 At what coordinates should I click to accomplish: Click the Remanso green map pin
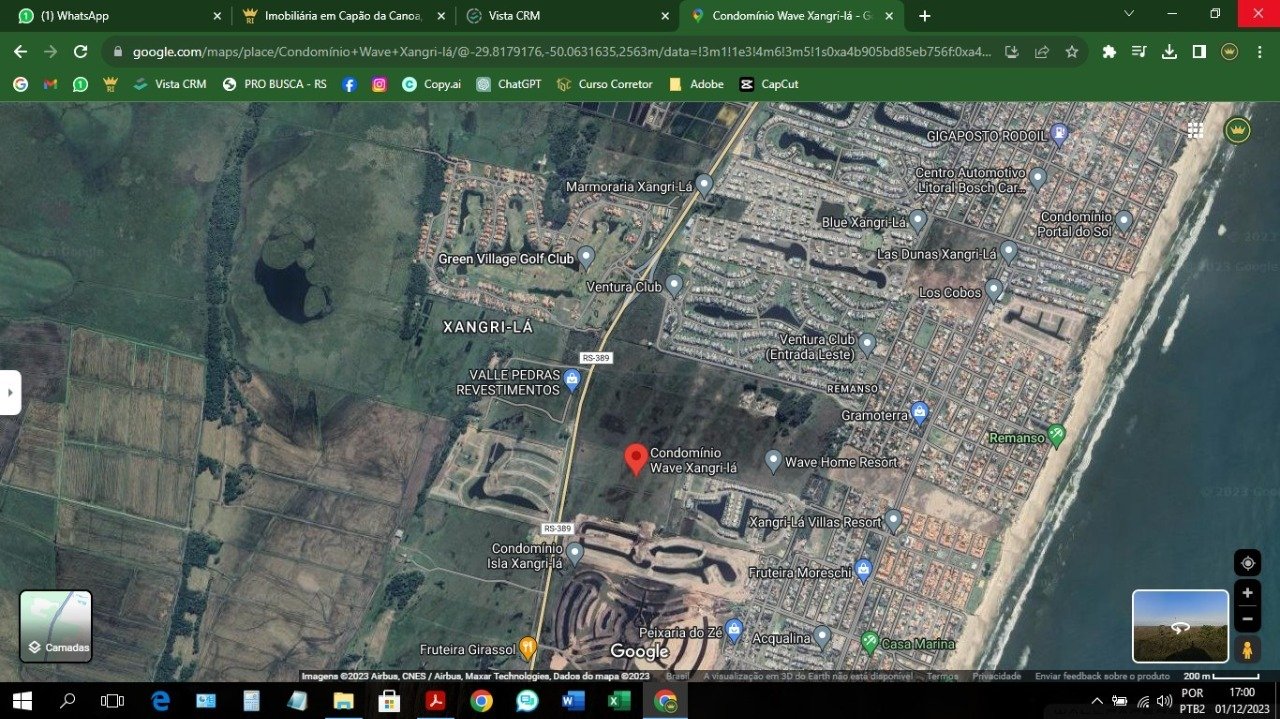[1057, 436]
